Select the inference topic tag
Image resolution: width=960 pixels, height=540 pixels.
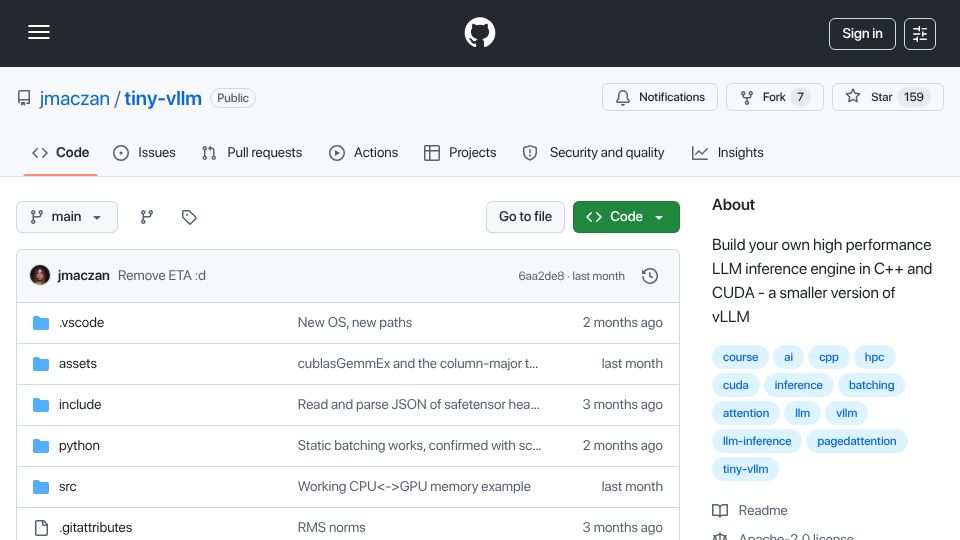click(798, 385)
